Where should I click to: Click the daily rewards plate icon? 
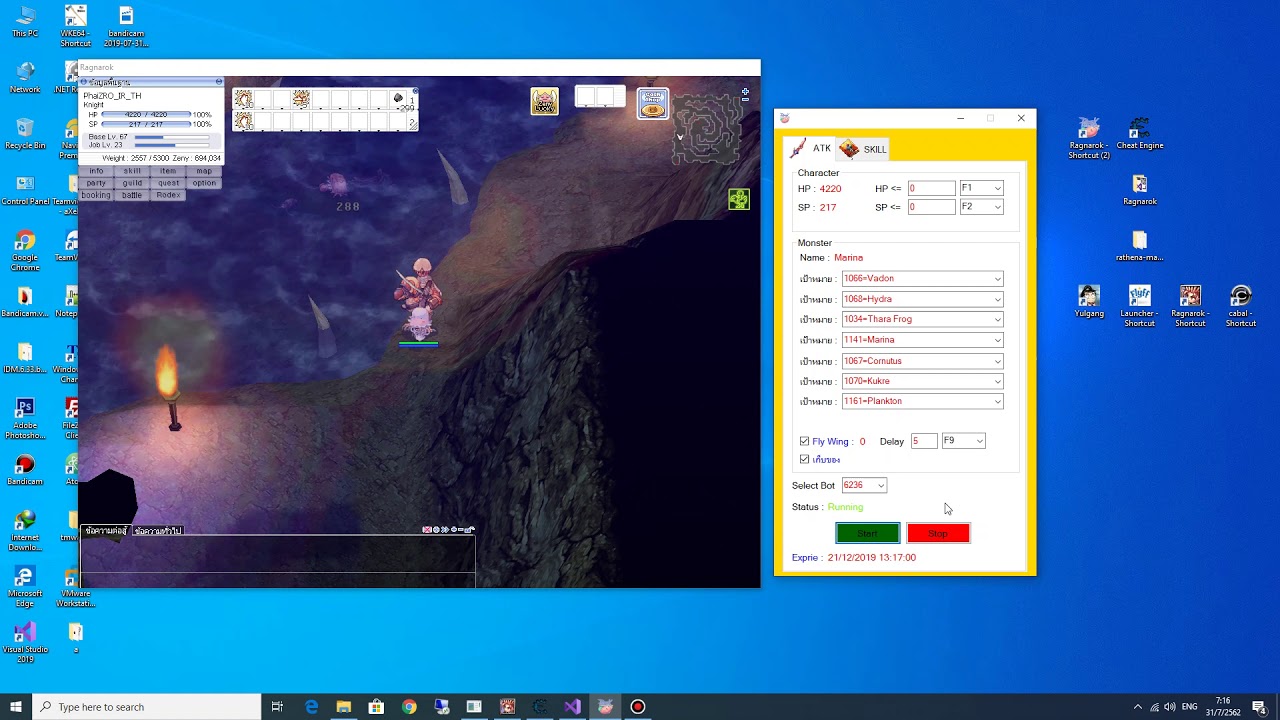pos(653,103)
